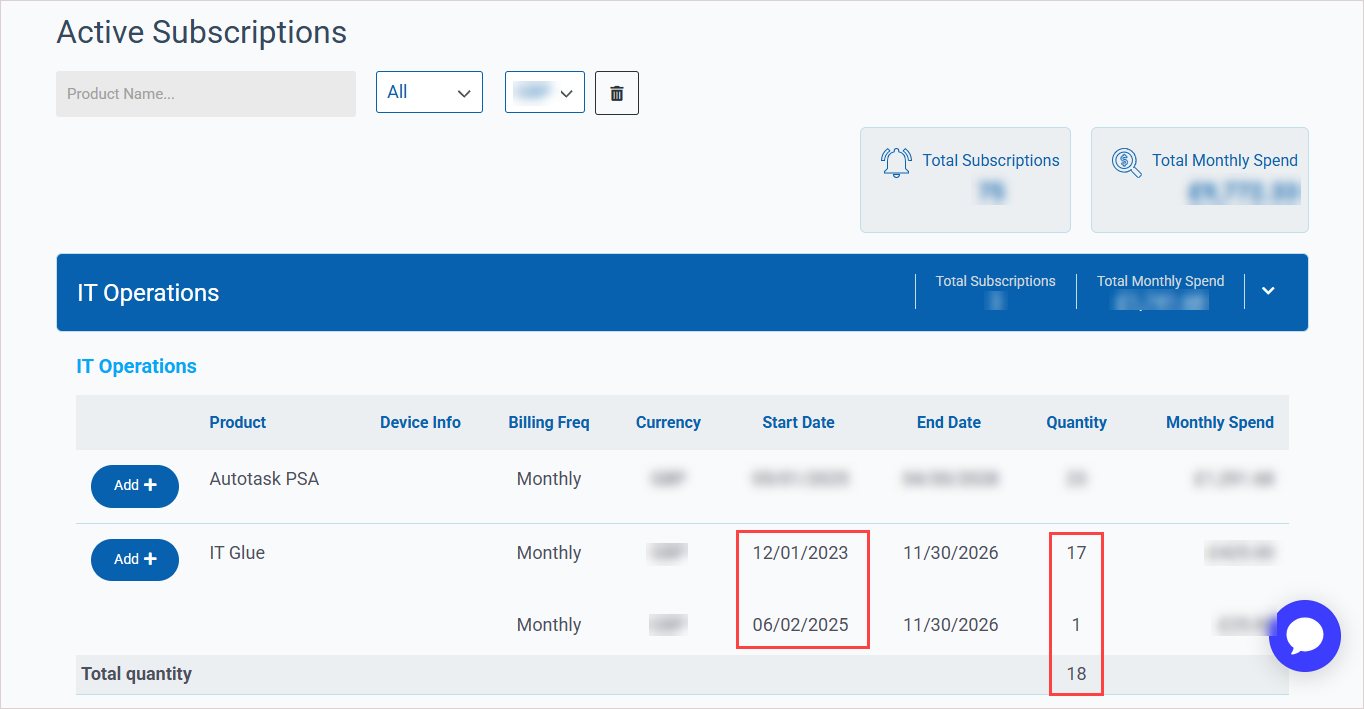Click the magnifier icon on Total Monthly Spend

click(1127, 162)
